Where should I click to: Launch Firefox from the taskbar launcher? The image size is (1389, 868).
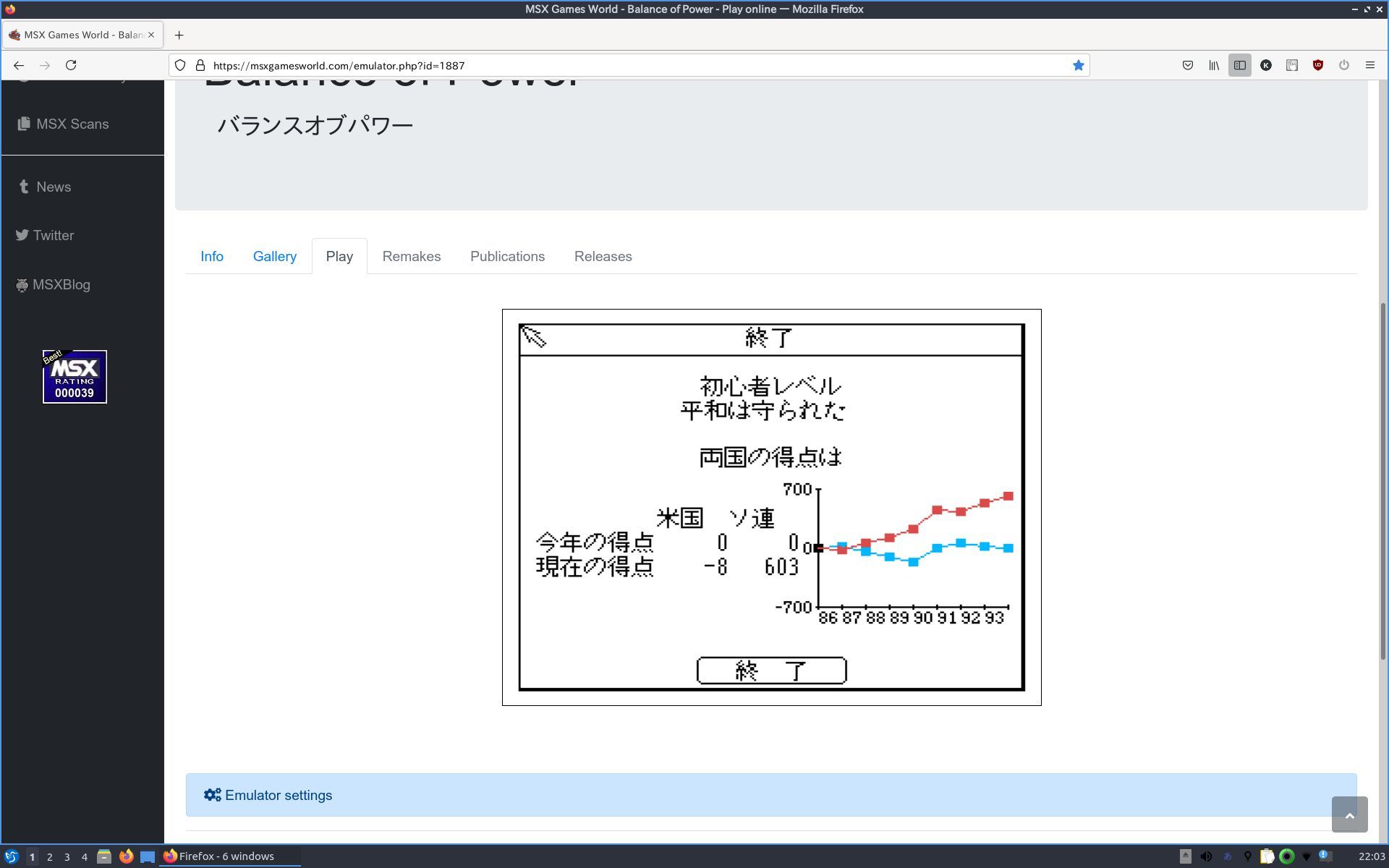tap(126, 856)
